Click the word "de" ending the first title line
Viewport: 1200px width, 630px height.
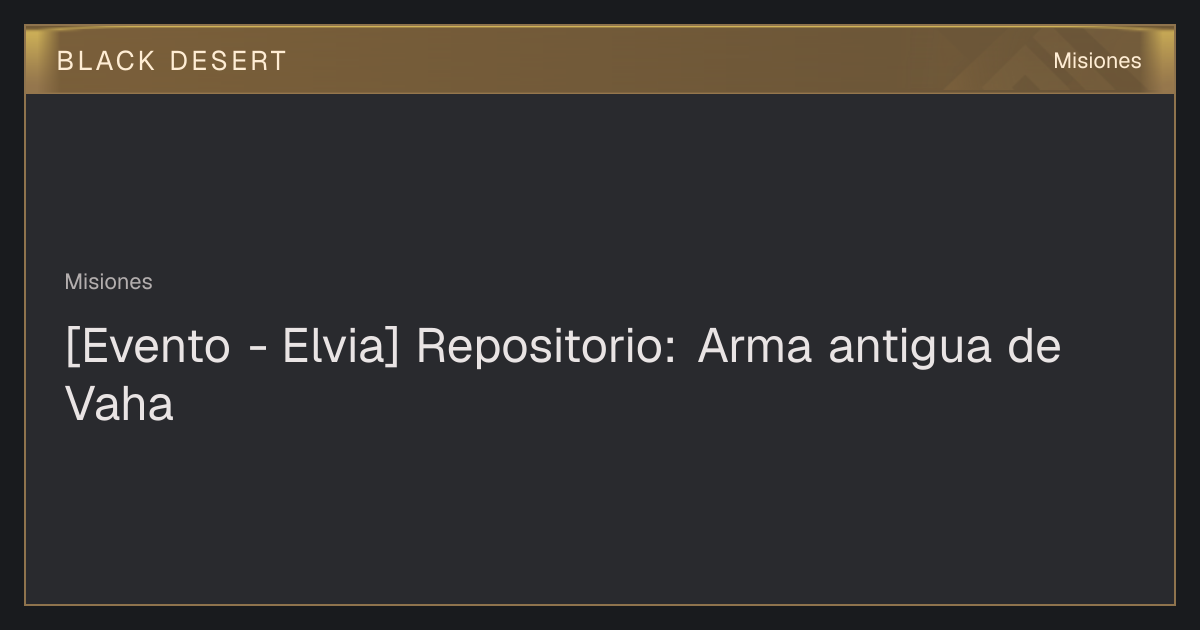(1033, 347)
